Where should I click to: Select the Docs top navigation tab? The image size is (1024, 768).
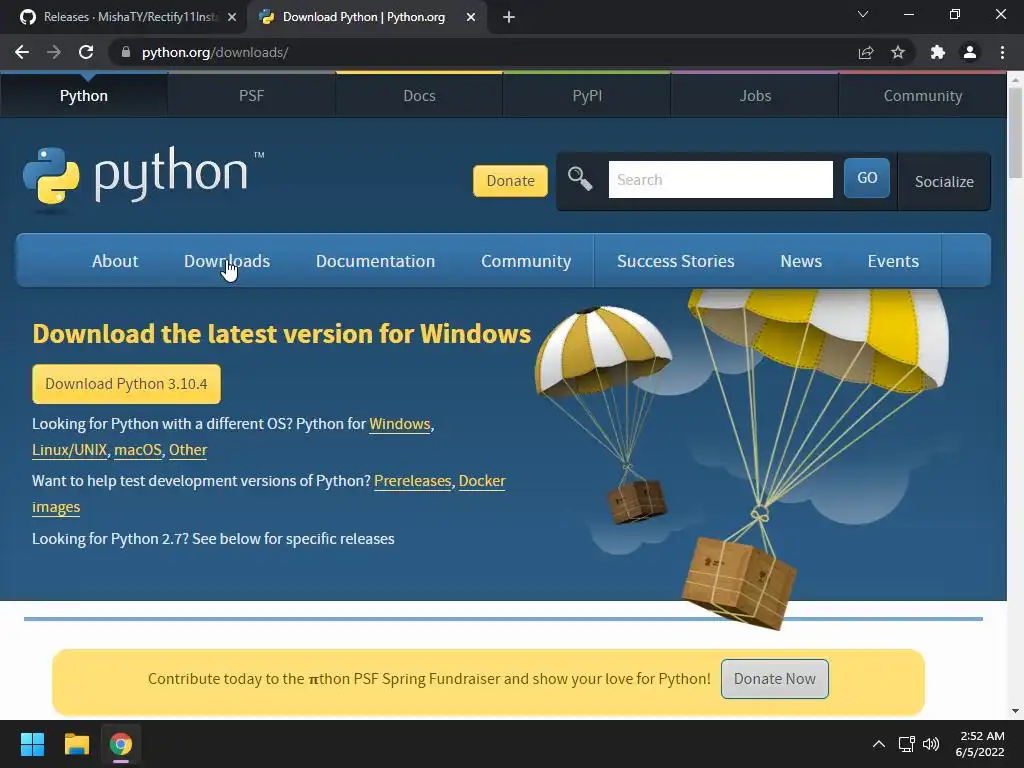point(419,95)
